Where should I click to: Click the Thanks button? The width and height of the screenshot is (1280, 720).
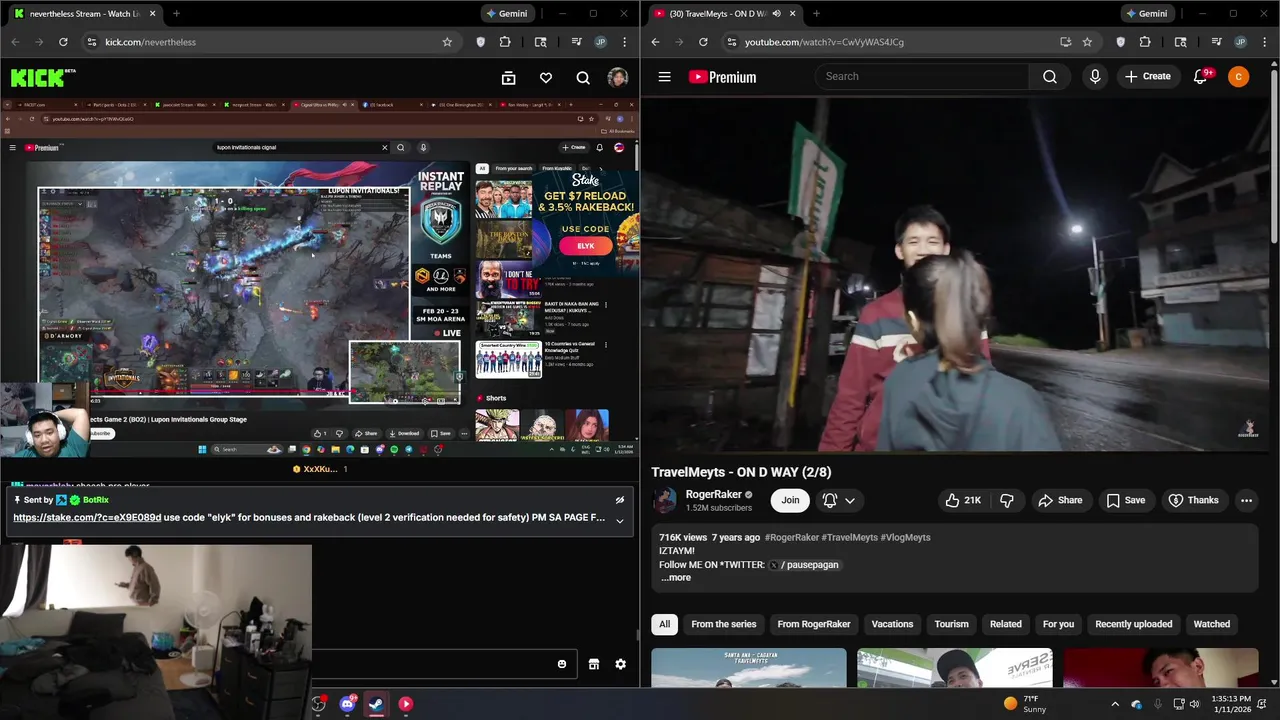(x=1194, y=500)
